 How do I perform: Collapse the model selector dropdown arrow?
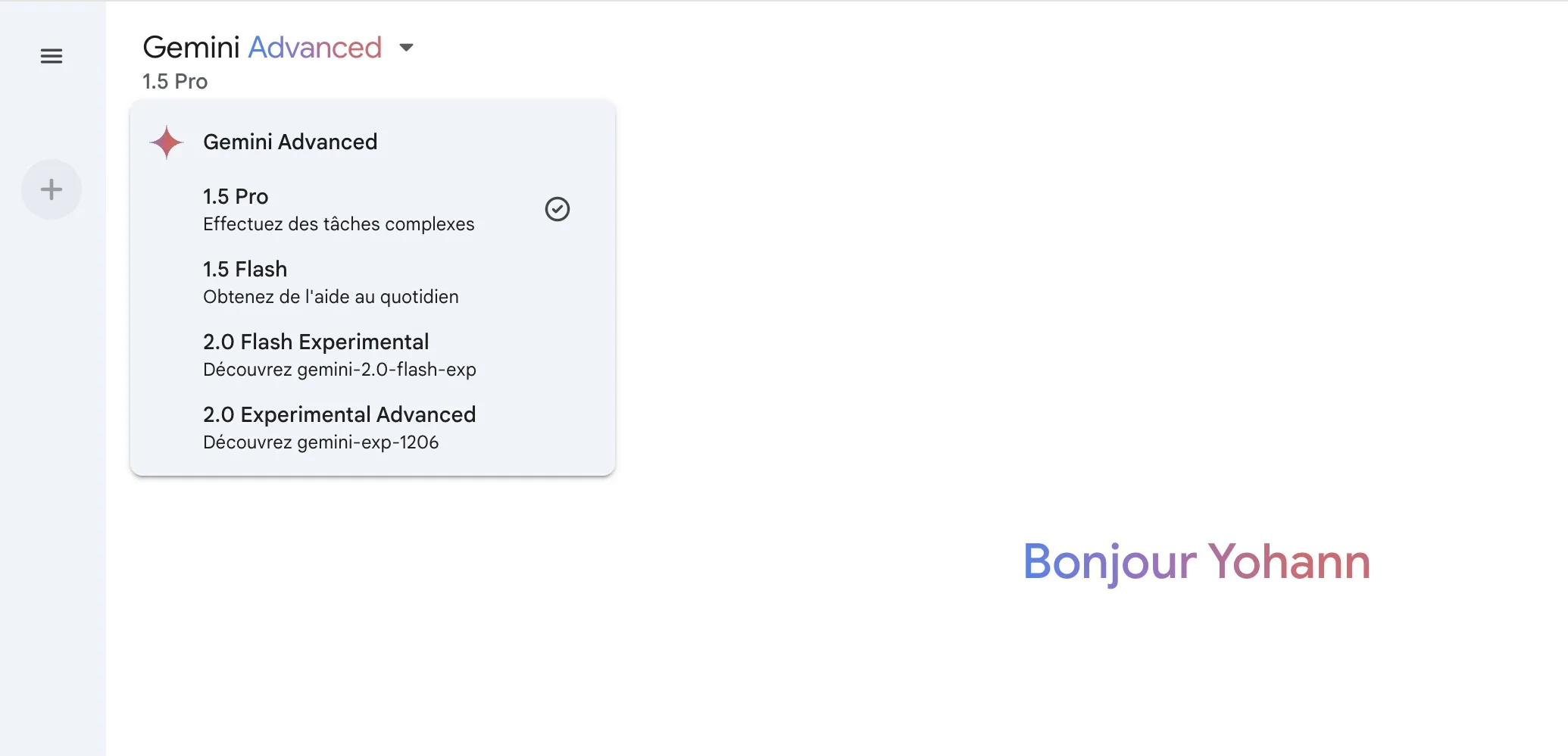click(x=407, y=48)
